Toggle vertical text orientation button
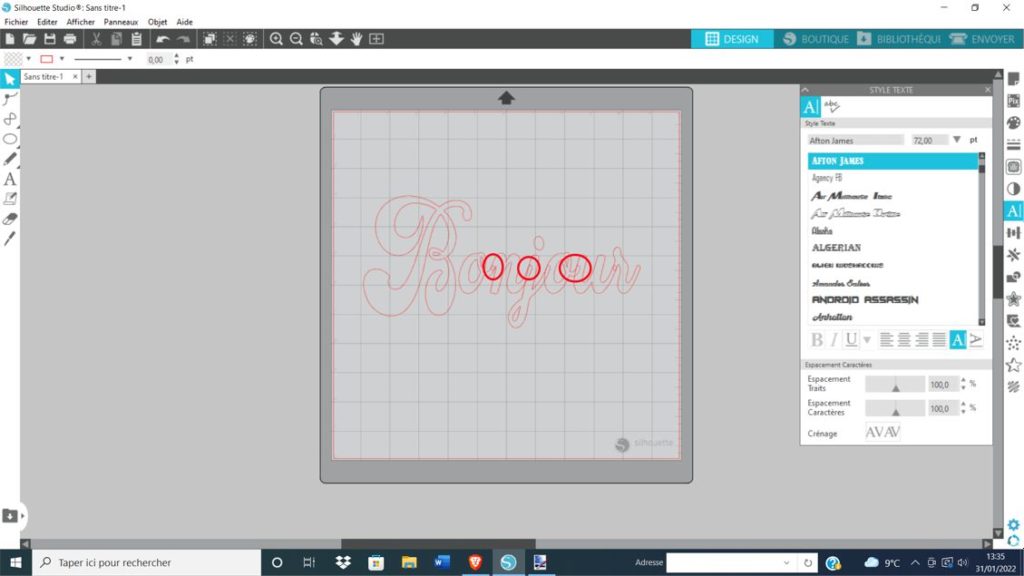This screenshot has height=576, width=1024. pos(976,340)
